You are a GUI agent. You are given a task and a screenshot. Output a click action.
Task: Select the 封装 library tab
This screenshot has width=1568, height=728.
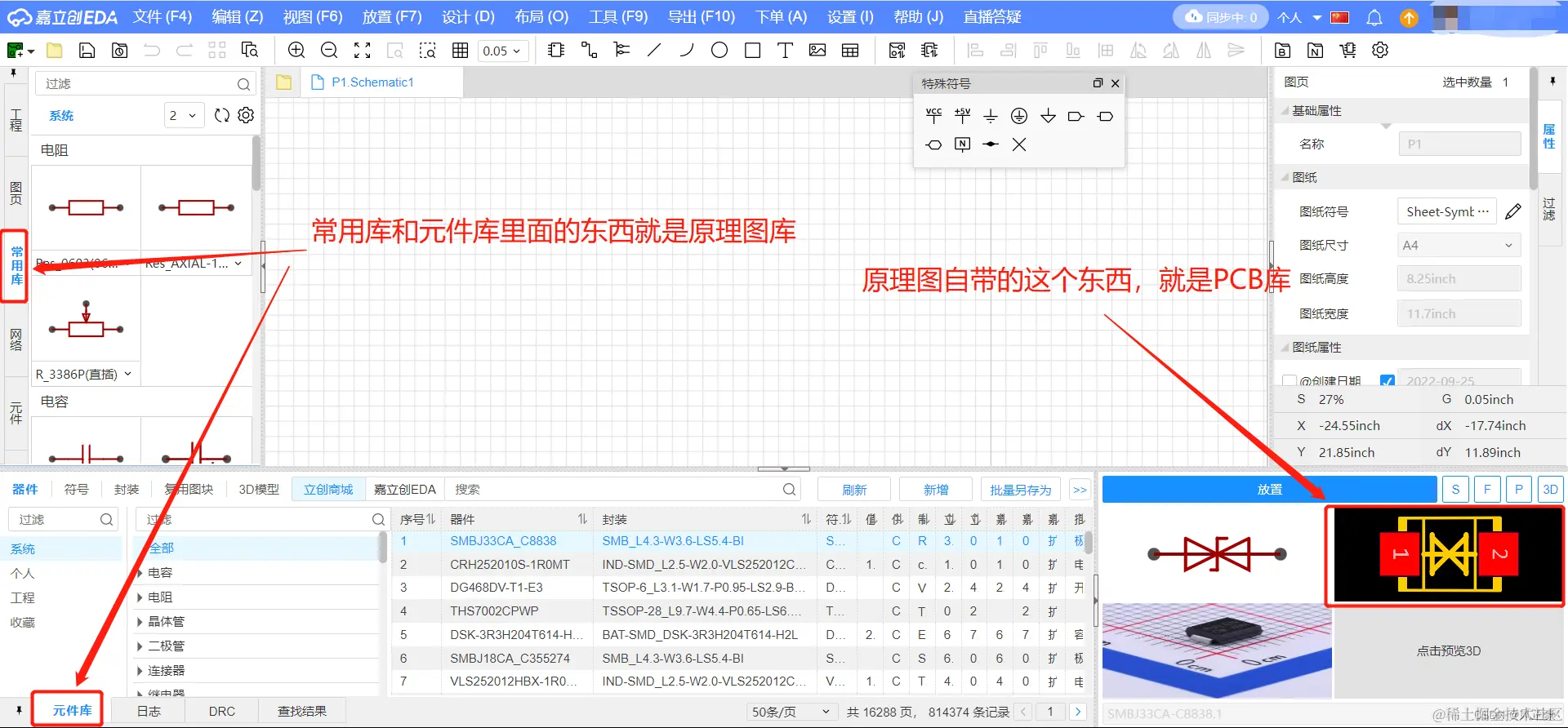(127, 489)
